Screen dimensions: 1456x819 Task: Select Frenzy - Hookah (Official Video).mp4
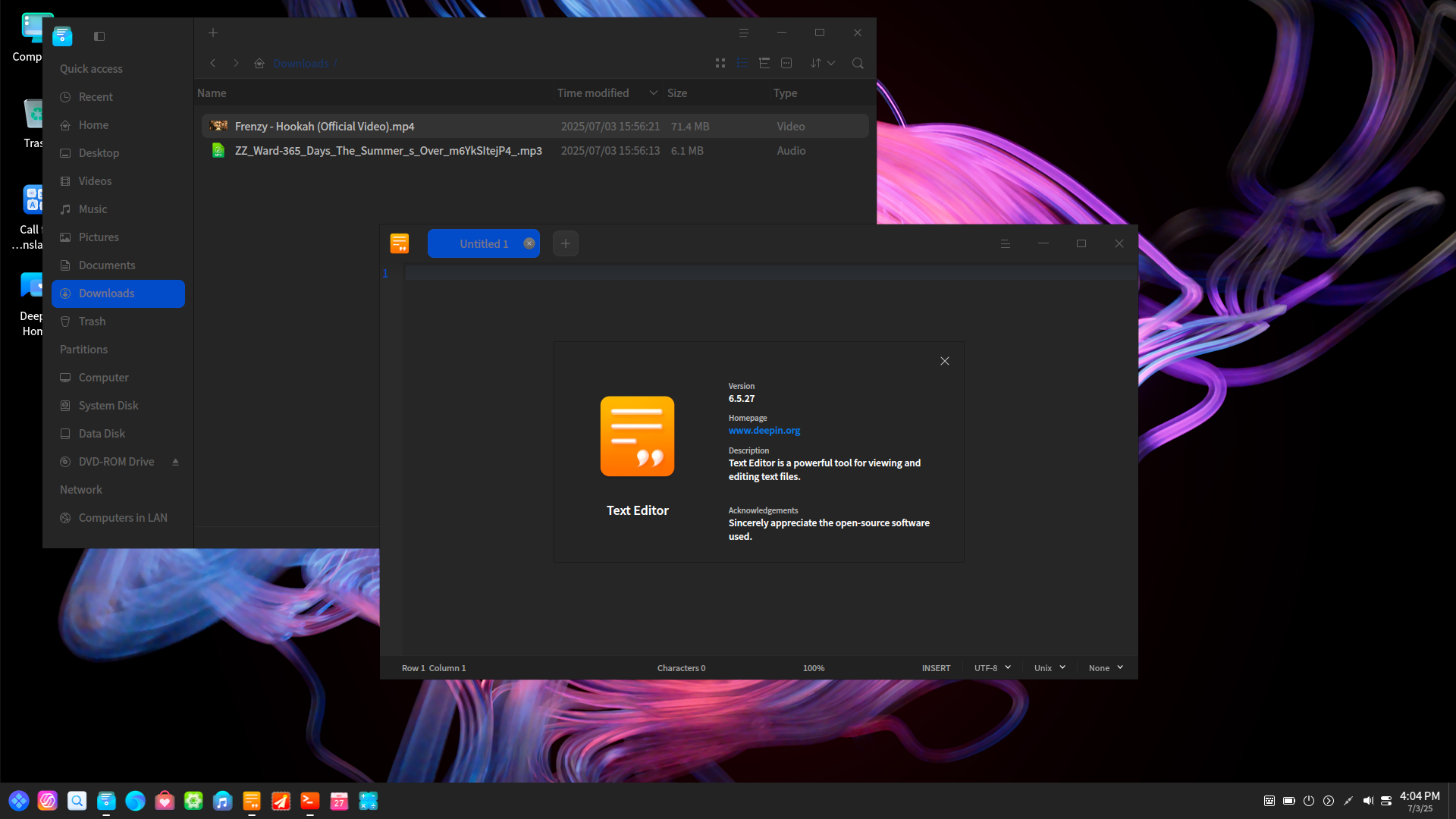535,127
